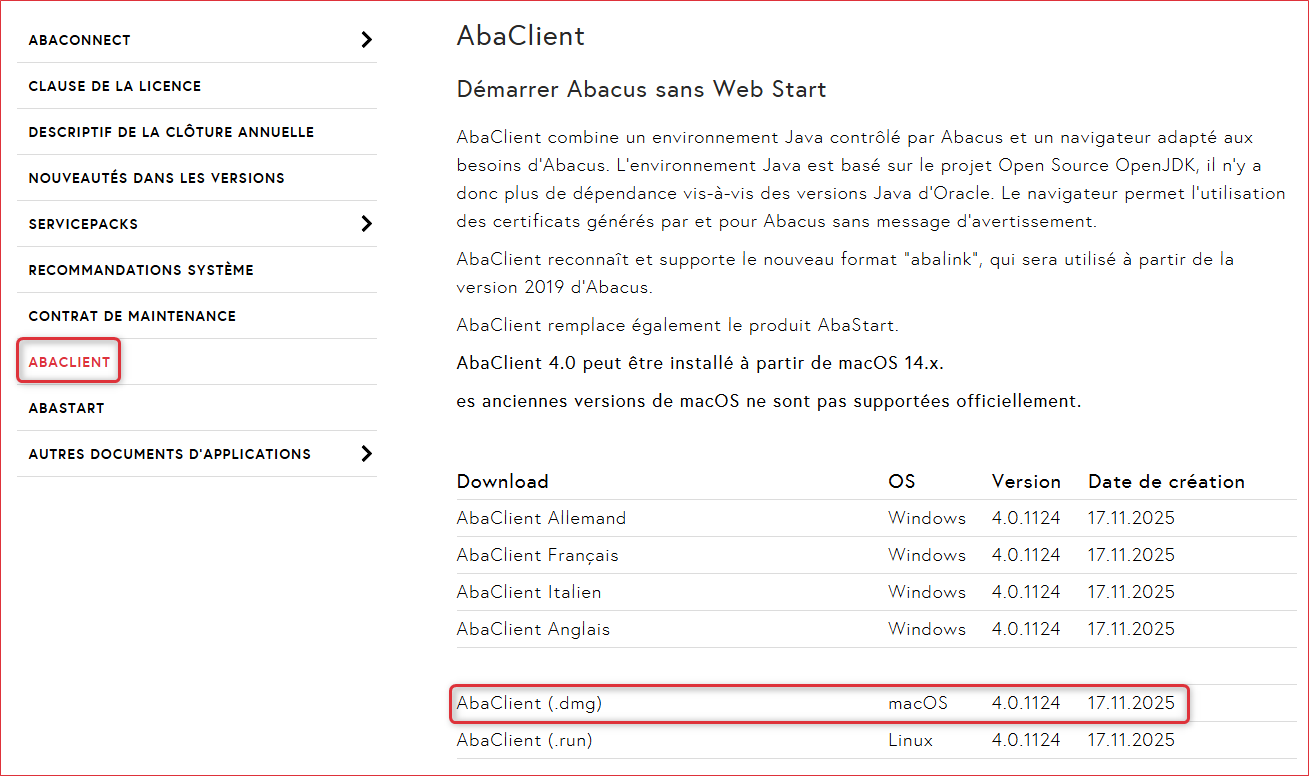
Task: Download AbaClient (.run) for Linux
Action: coord(525,740)
